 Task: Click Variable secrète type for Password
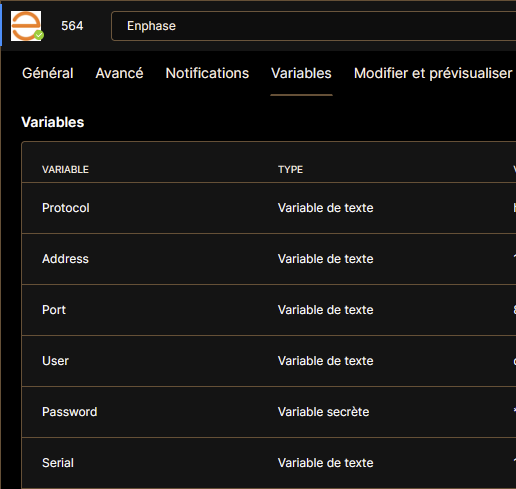click(x=323, y=412)
